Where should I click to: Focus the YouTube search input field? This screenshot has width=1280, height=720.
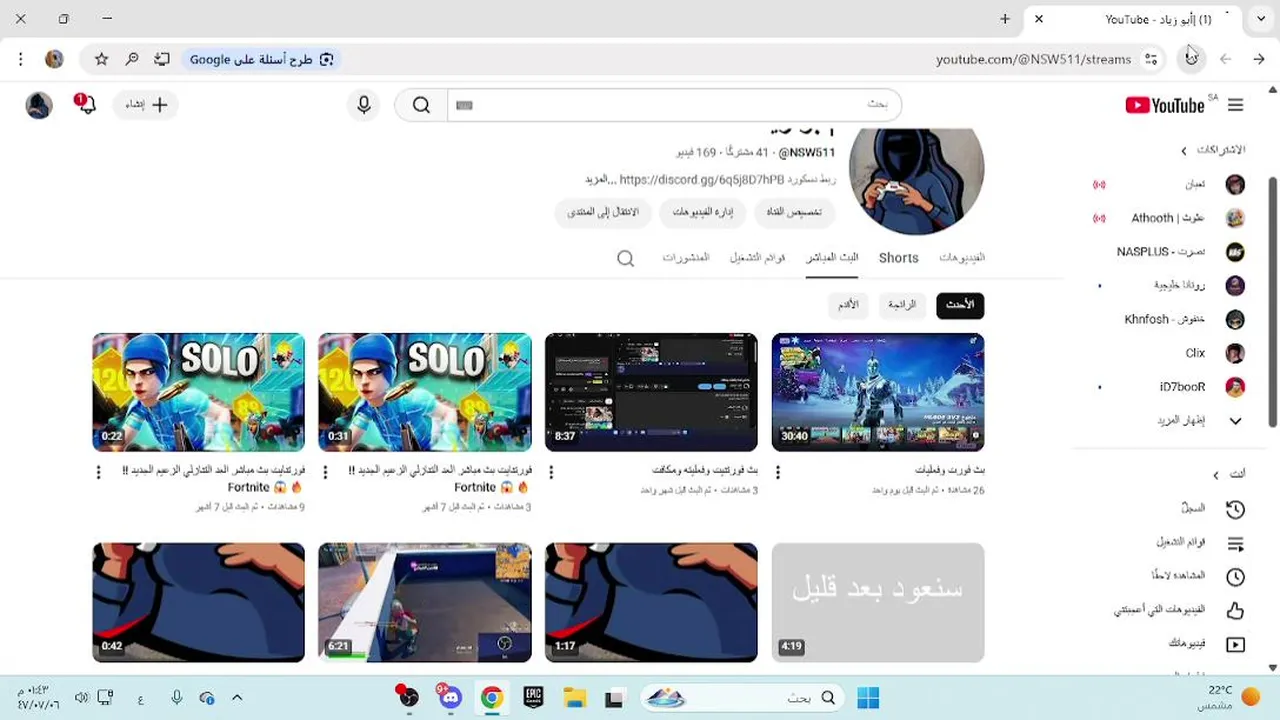[x=674, y=105]
